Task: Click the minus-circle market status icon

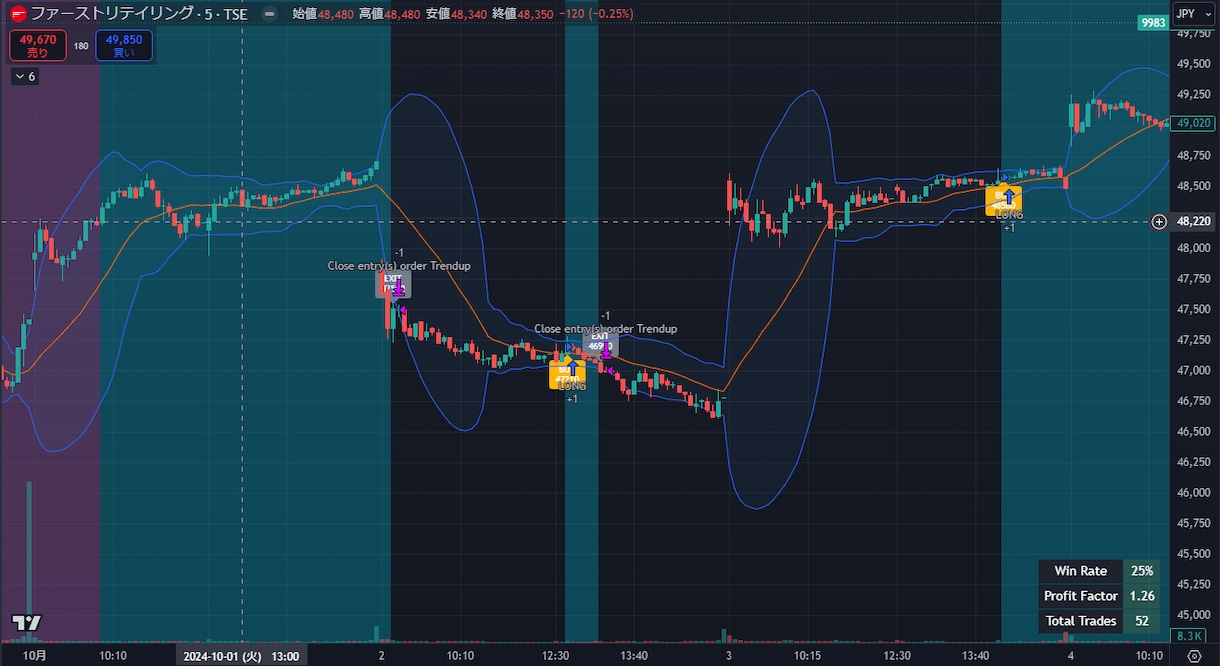Action: [269, 14]
